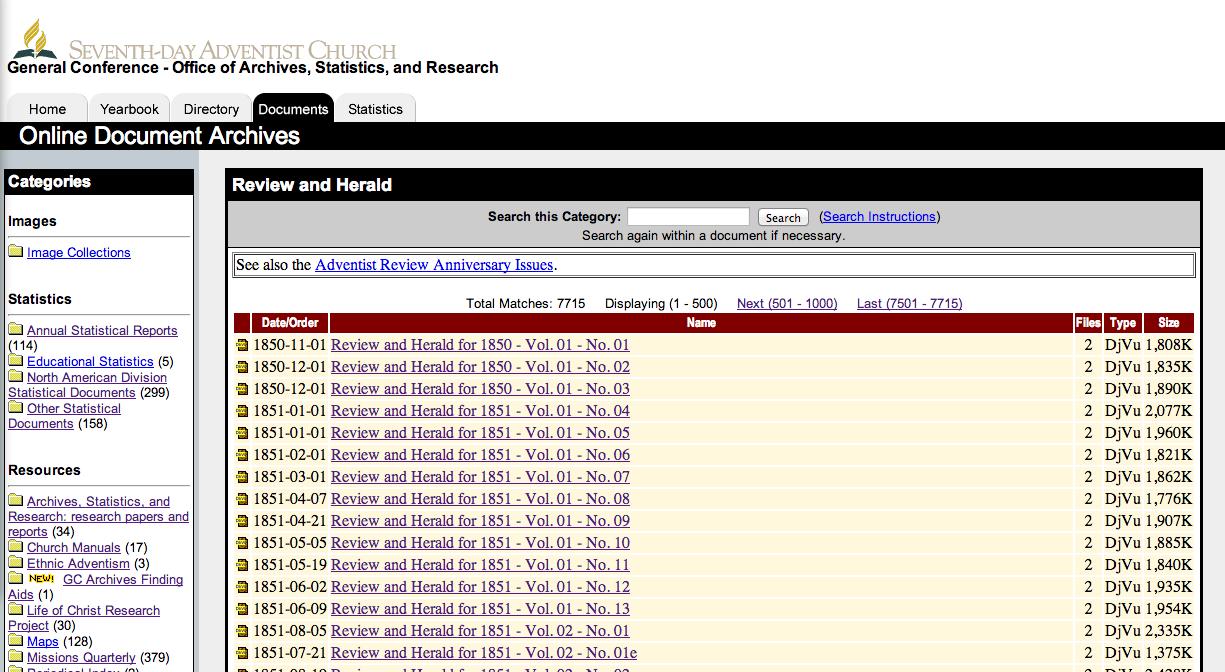Click the Size column header

(x=1169, y=323)
